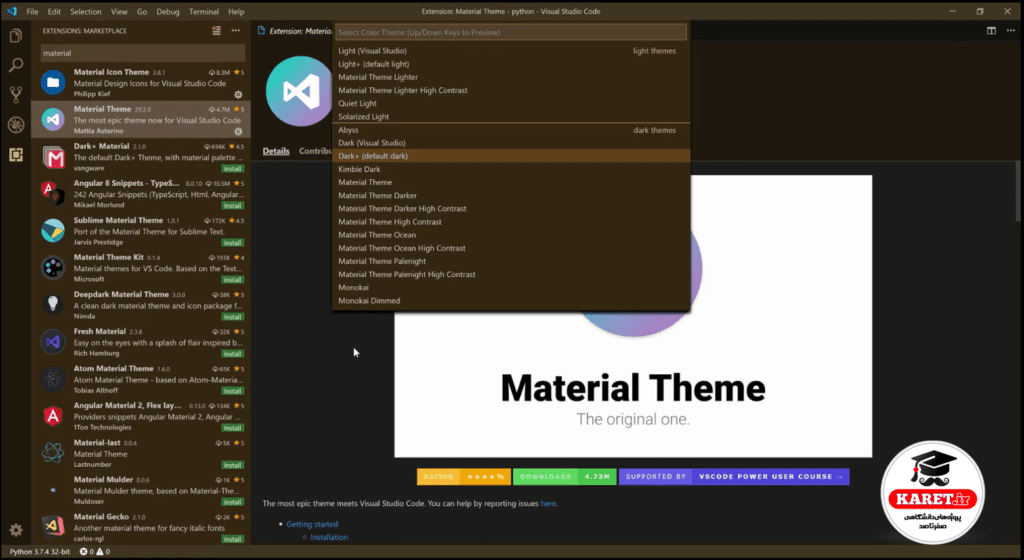This screenshot has width=1024, height=560.
Task: Open the Manage gear in activity bar
Action: tap(16, 530)
